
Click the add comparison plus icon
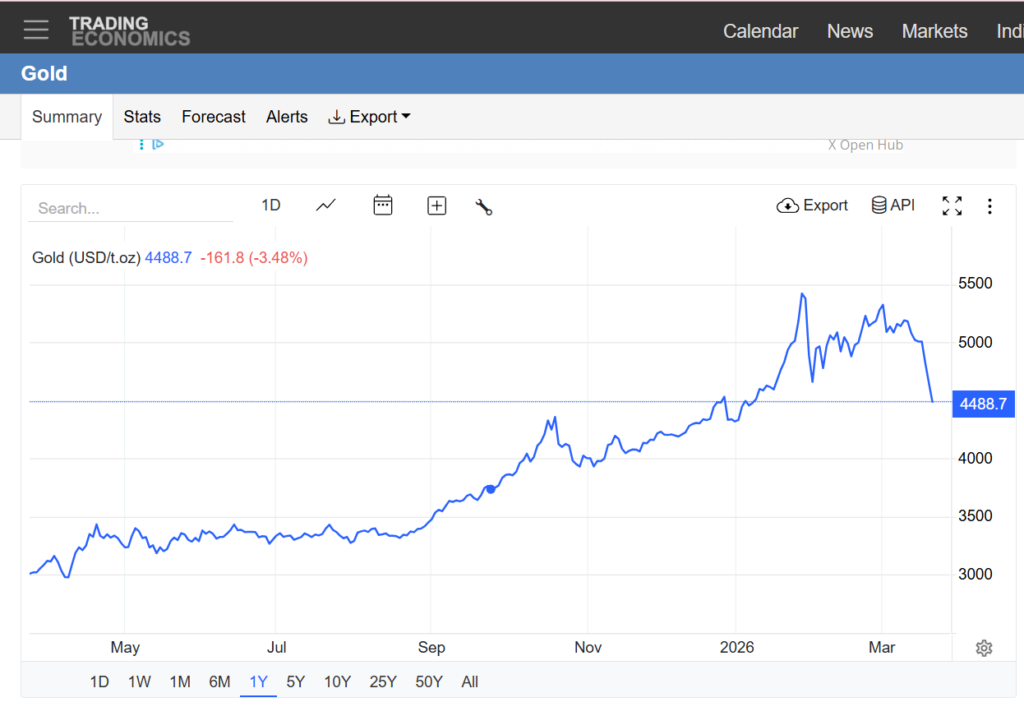[x=436, y=206]
